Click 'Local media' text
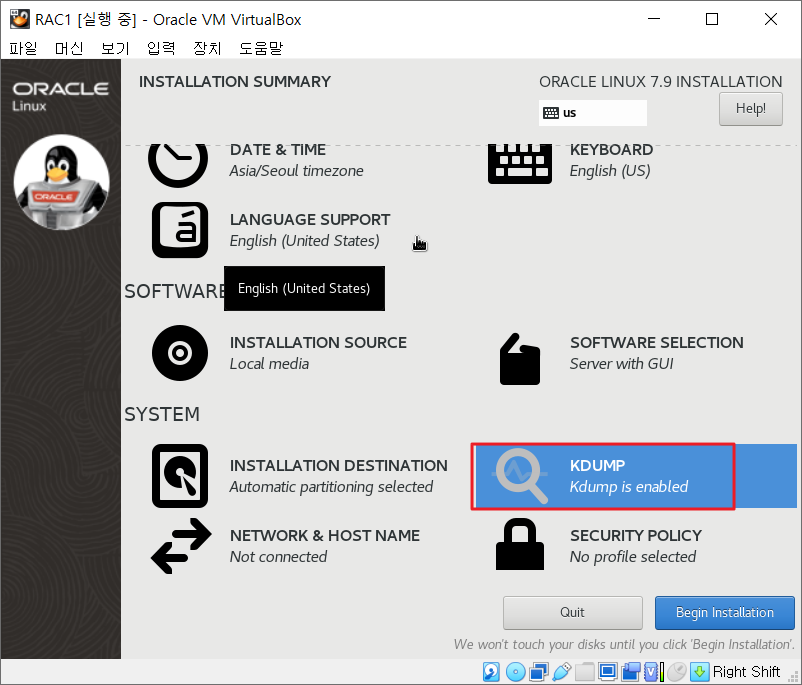802x685 pixels. pos(269,364)
